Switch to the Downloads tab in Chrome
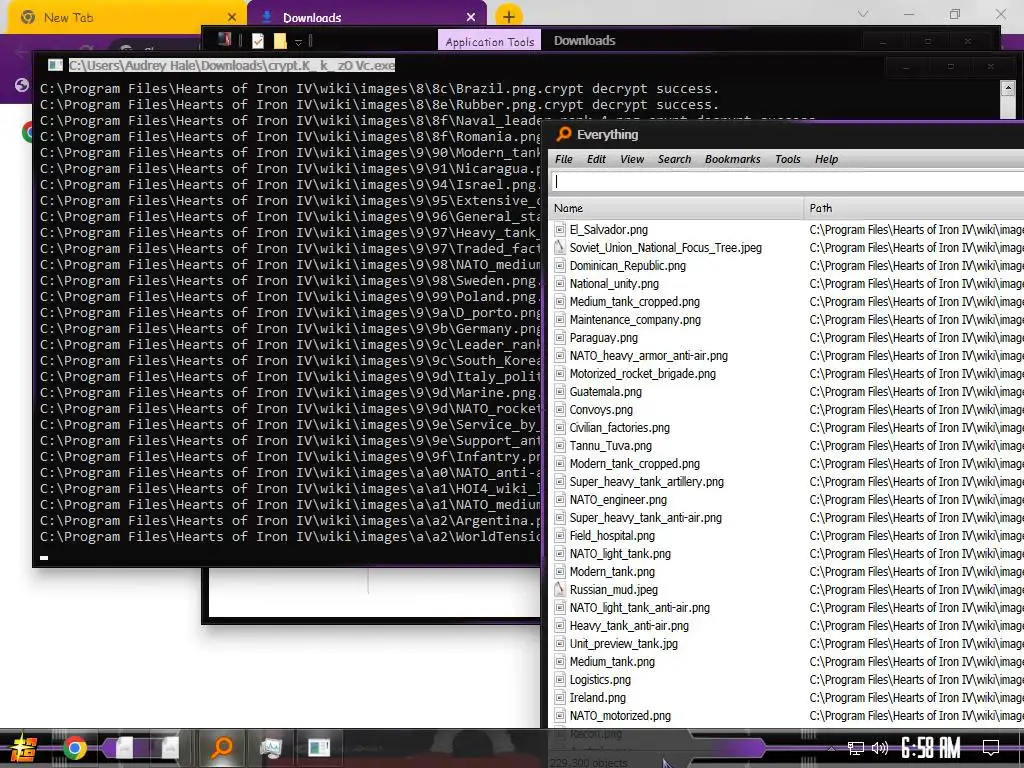The height and width of the screenshot is (768, 1024). click(366, 18)
